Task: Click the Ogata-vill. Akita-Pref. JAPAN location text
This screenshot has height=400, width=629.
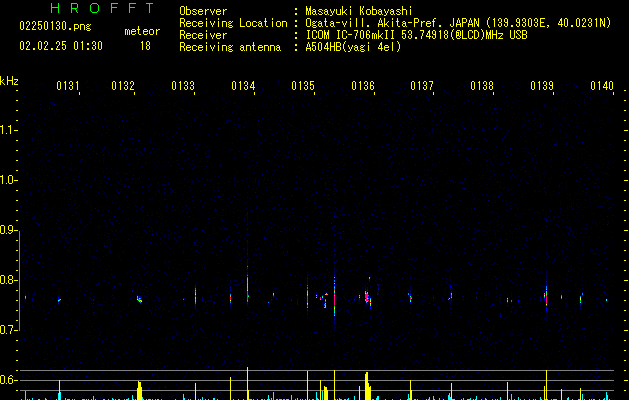Action: pyautogui.click(x=458, y=23)
